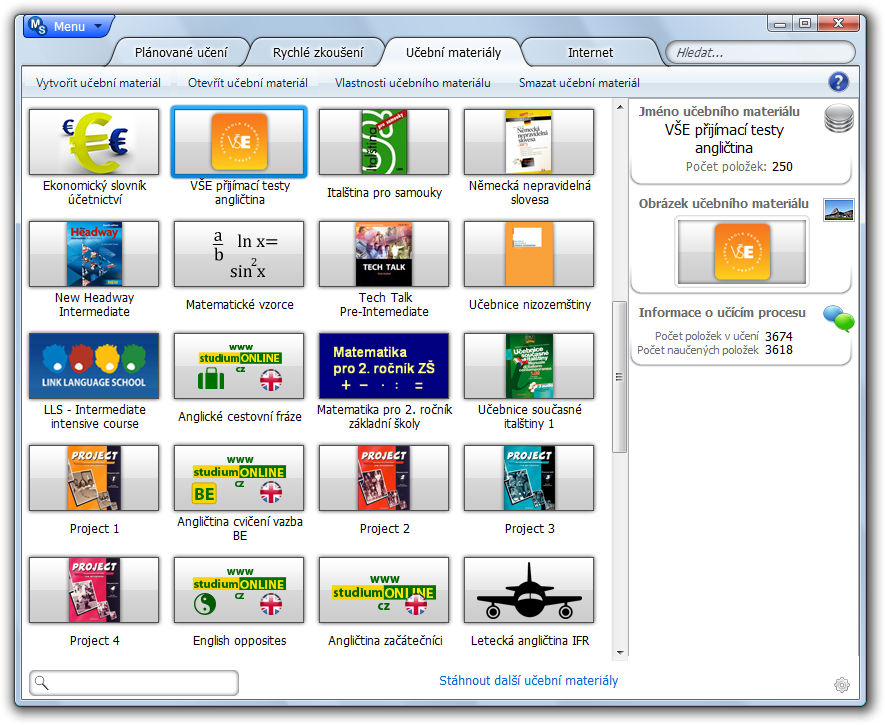Click the materials list scrollbar thumb
The height and width of the screenshot is (725, 885).
[x=620, y=376]
